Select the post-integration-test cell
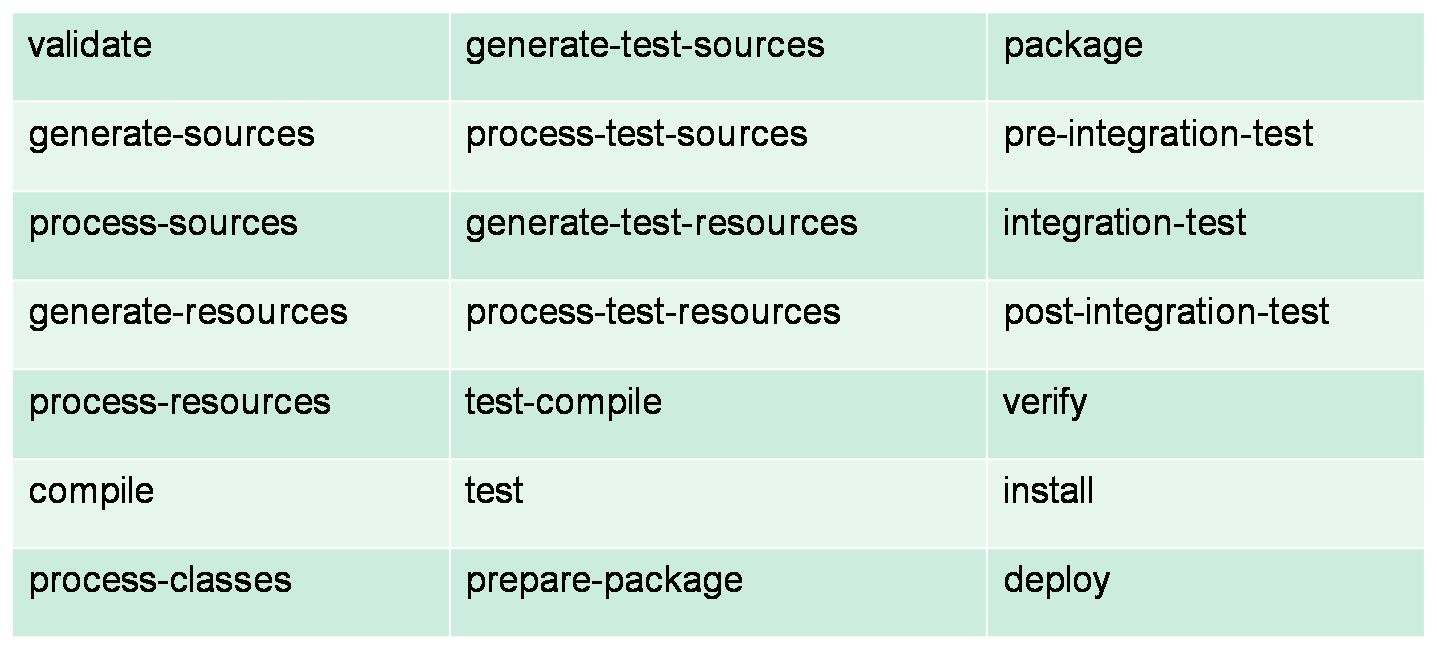 click(x=1166, y=312)
